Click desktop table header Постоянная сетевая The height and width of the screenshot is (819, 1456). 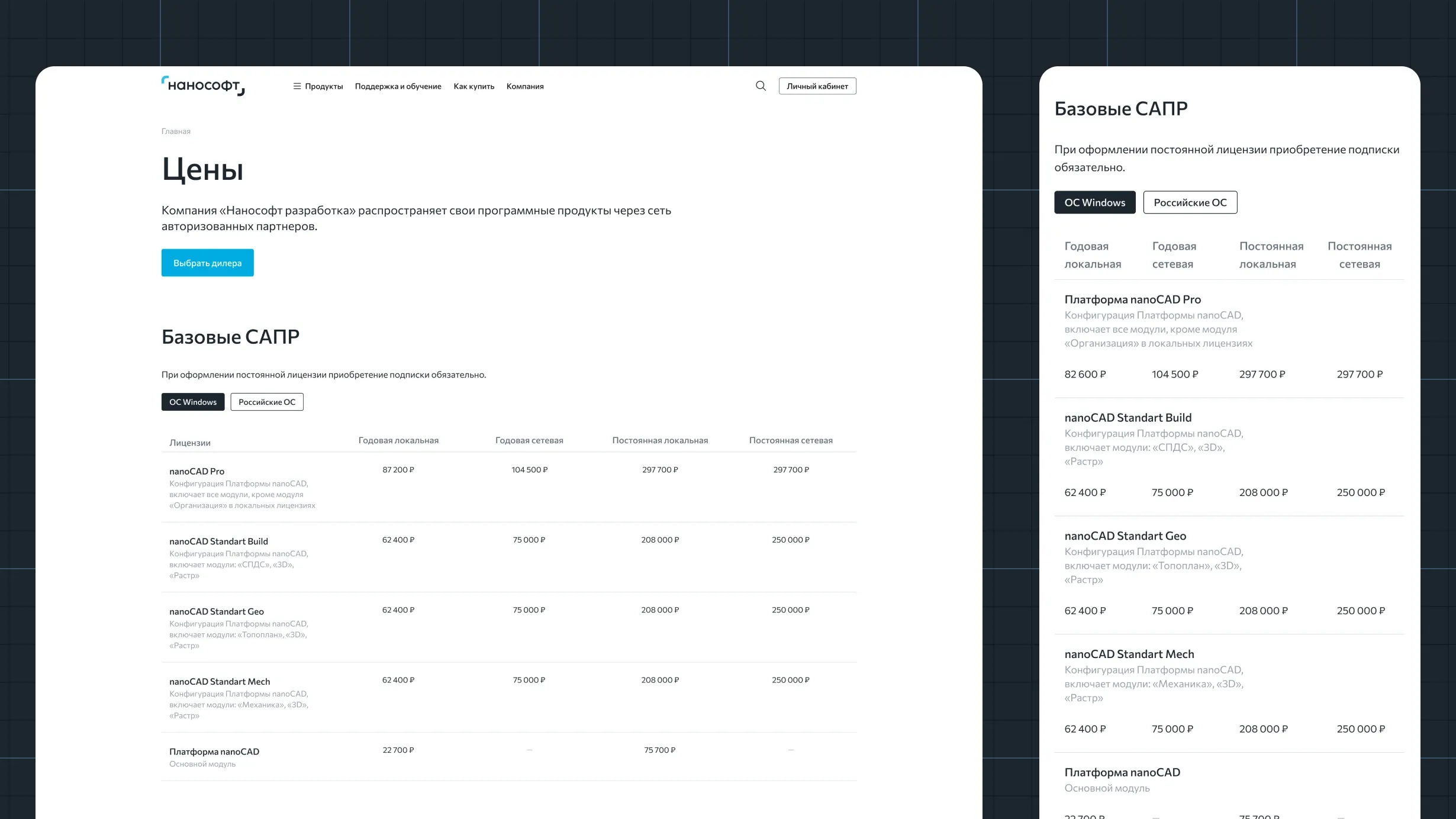791,440
